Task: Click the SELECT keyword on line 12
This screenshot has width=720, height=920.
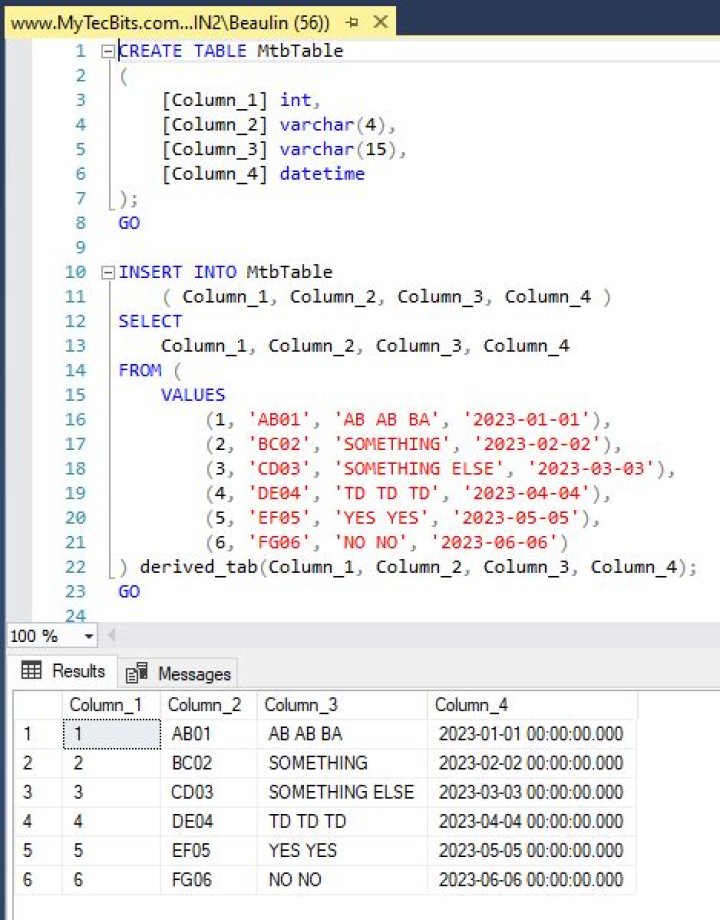Action: point(150,322)
